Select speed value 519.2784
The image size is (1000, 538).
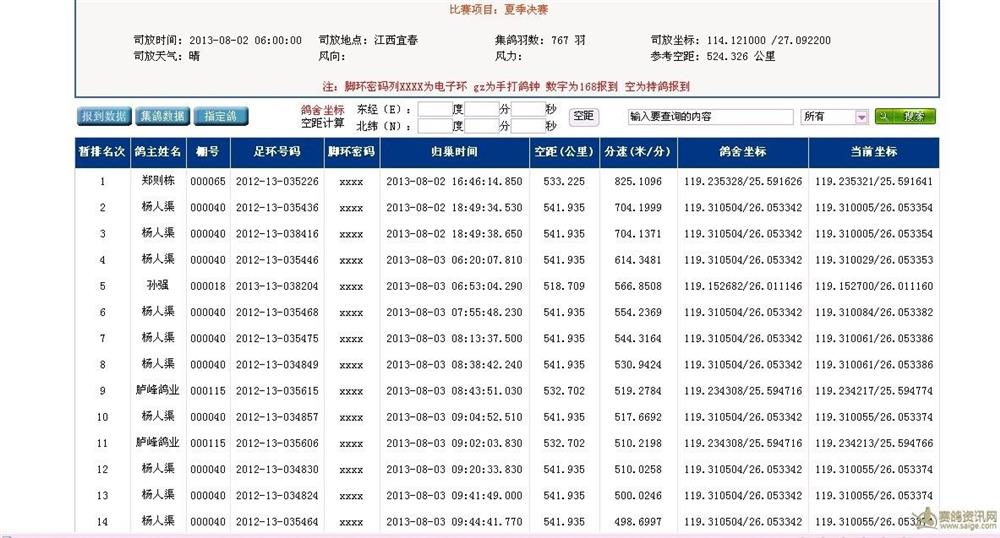click(638, 391)
